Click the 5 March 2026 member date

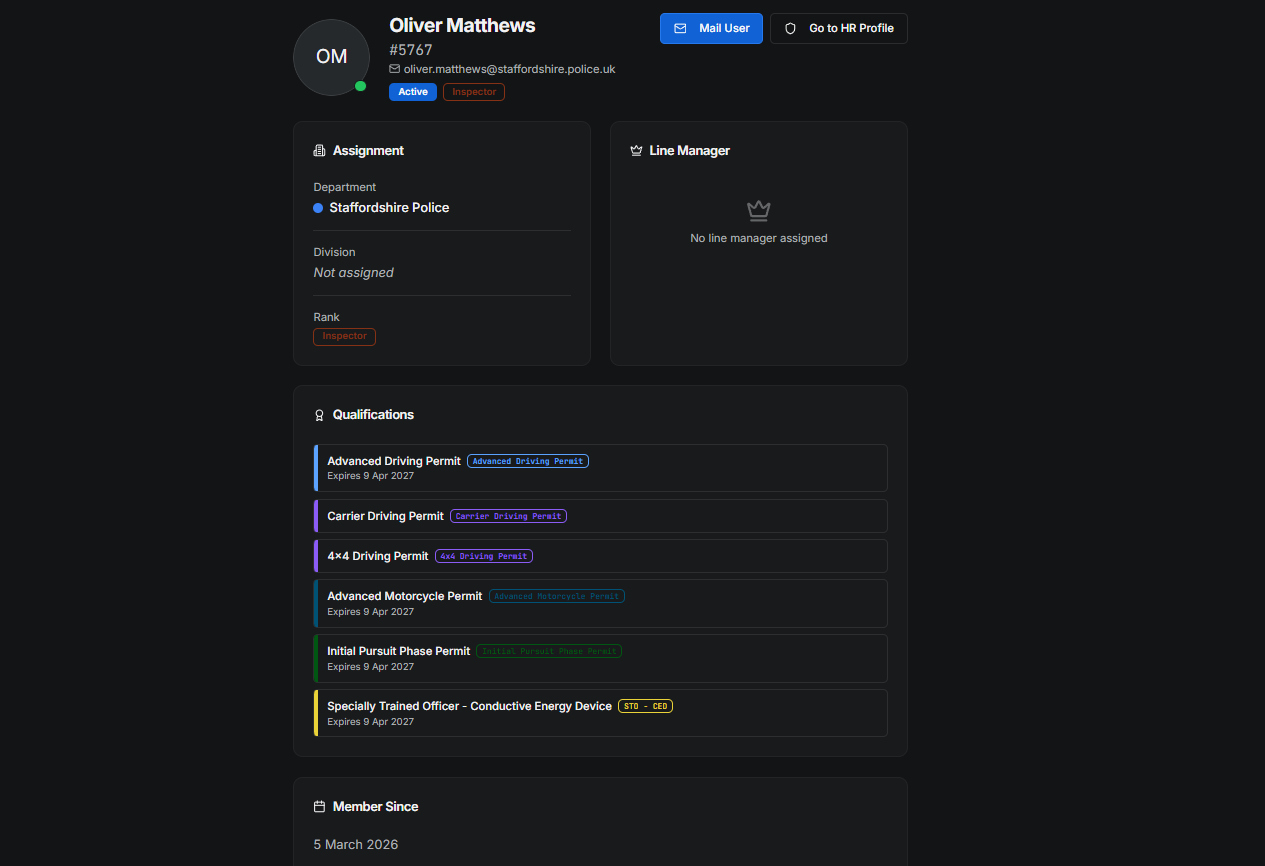coord(355,845)
